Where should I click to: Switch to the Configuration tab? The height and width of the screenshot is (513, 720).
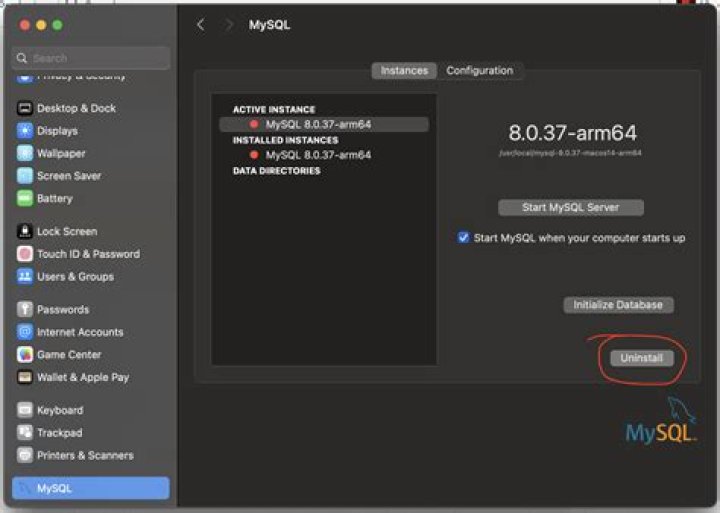click(x=479, y=71)
